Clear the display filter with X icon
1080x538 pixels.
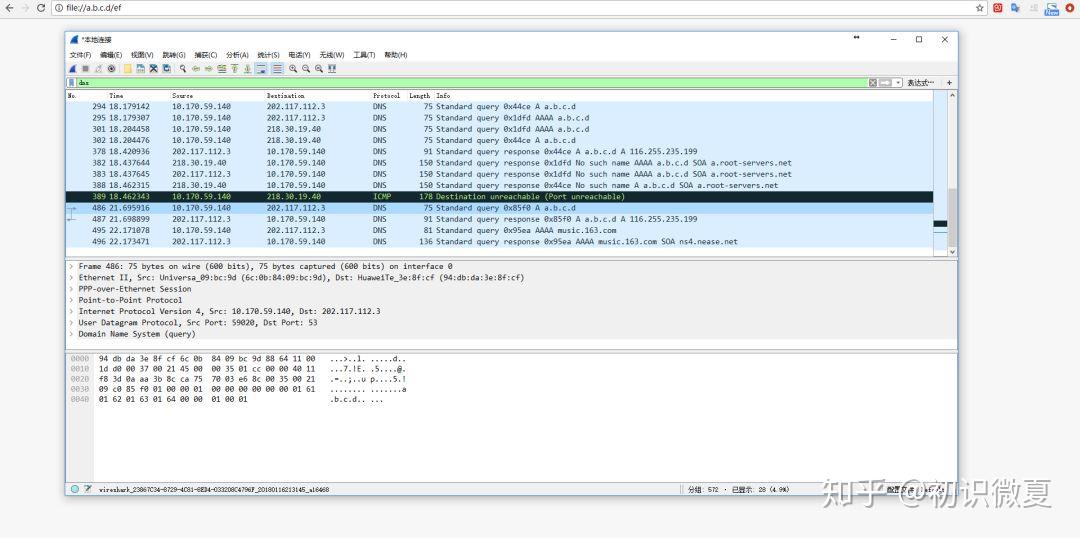[x=873, y=83]
